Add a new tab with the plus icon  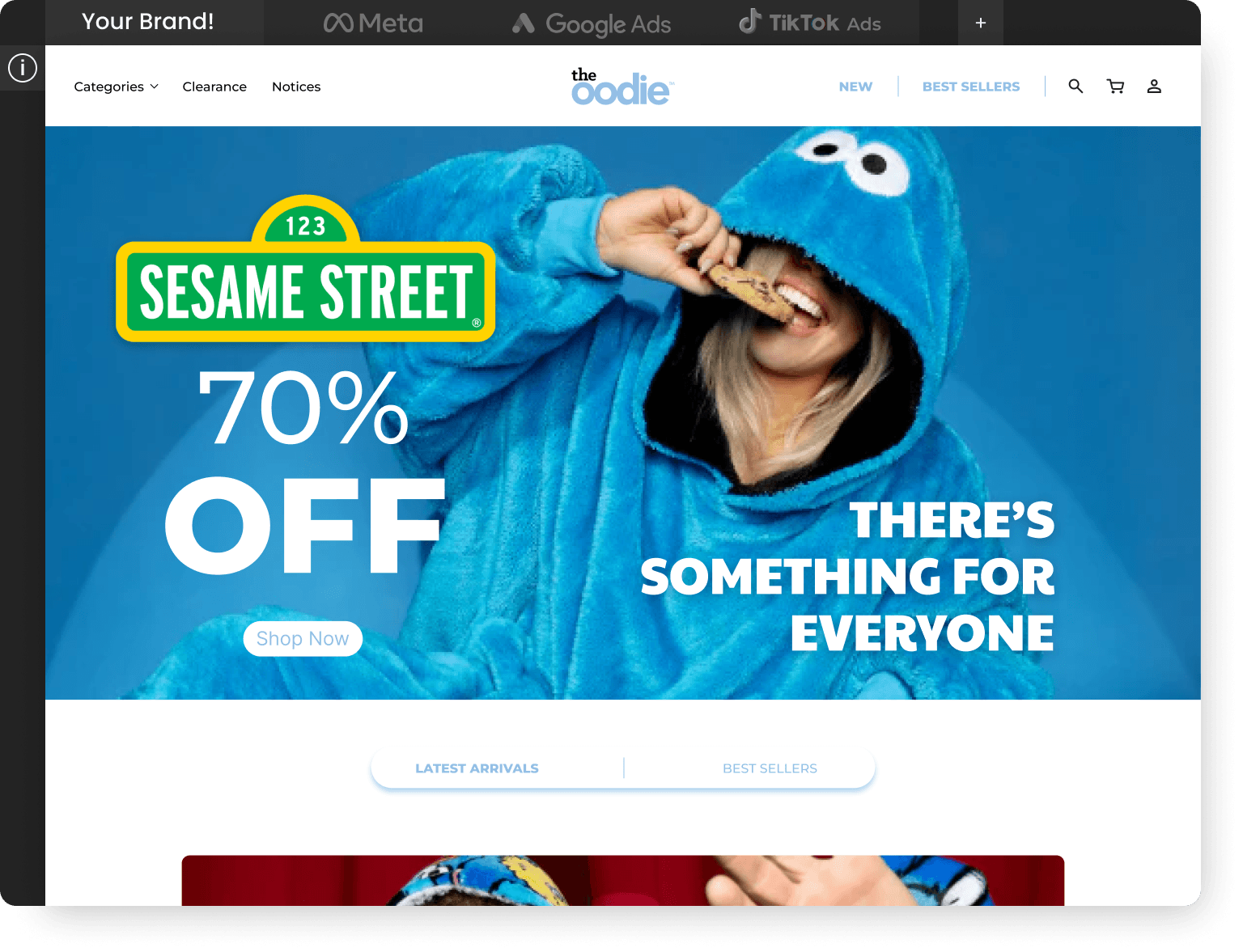pos(981,23)
